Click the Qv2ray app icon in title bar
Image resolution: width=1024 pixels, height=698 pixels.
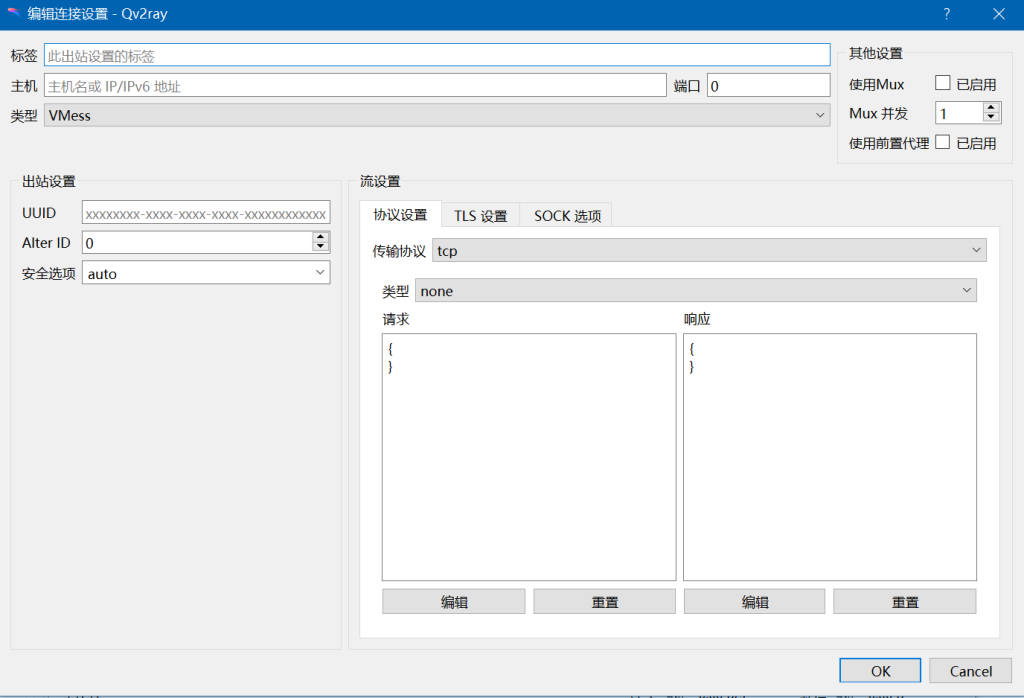(x=13, y=13)
